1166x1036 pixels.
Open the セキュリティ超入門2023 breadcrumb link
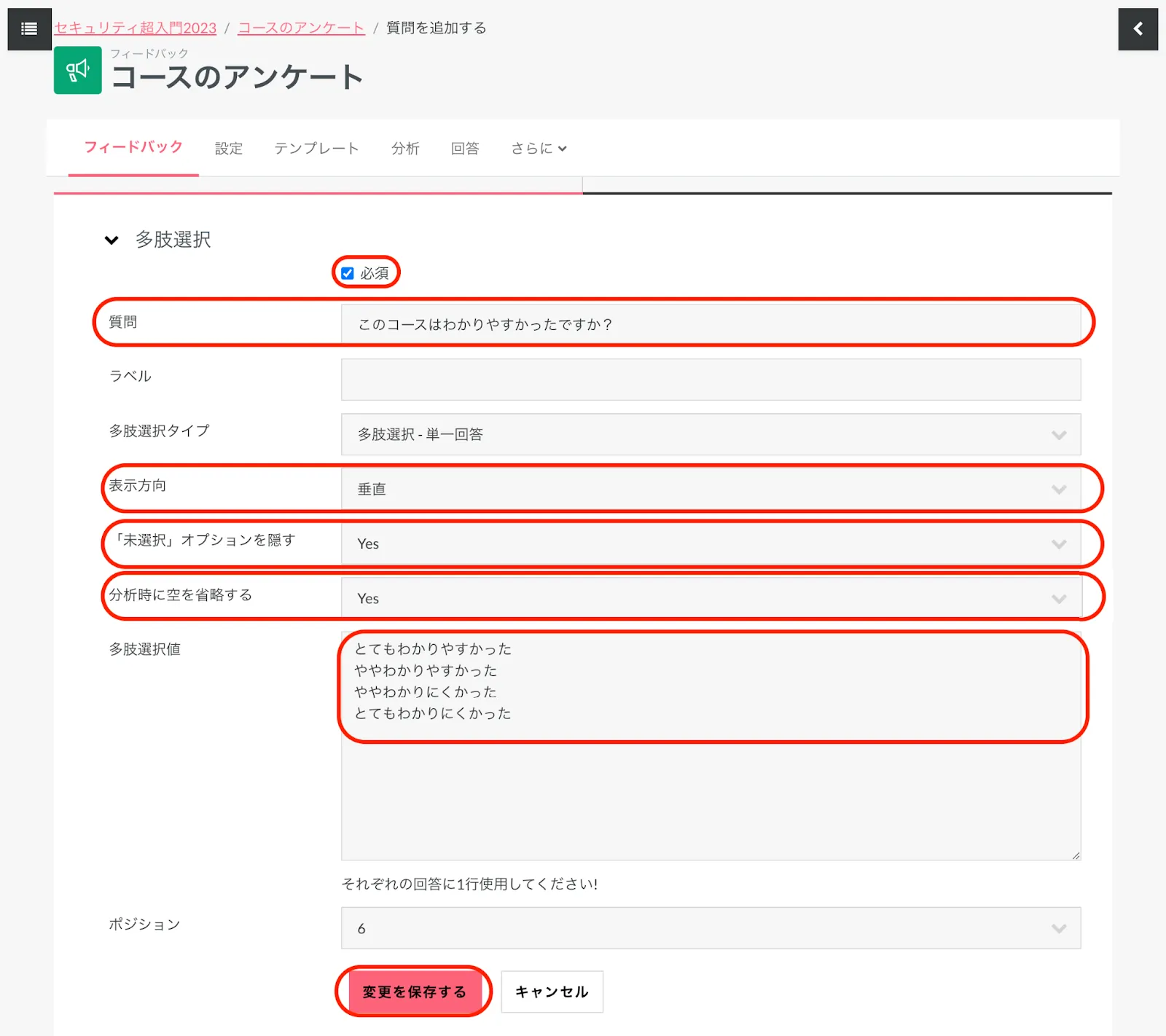tap(136, 28)
